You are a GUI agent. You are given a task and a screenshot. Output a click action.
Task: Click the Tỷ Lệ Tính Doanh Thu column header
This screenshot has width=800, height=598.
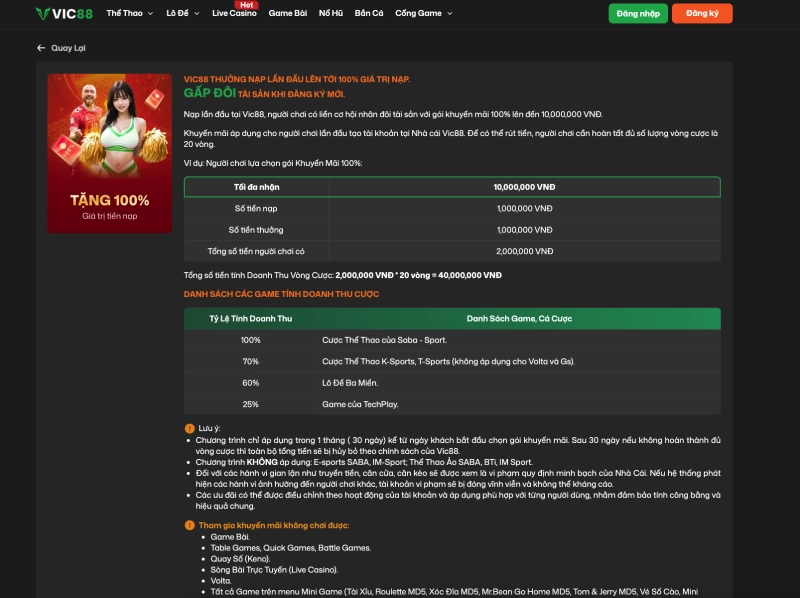251,319
